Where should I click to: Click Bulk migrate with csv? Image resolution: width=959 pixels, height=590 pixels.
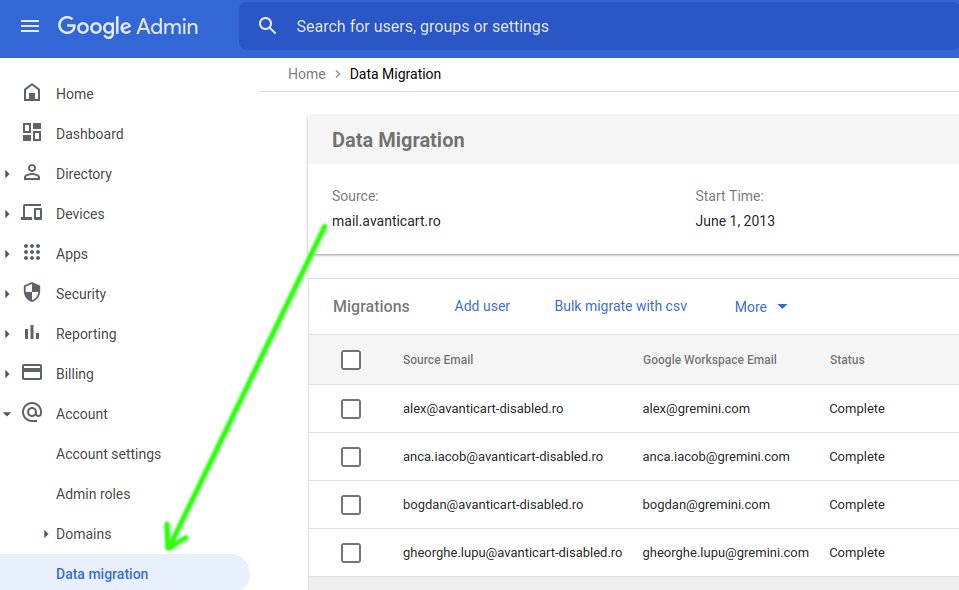click(x=620, y=306)
